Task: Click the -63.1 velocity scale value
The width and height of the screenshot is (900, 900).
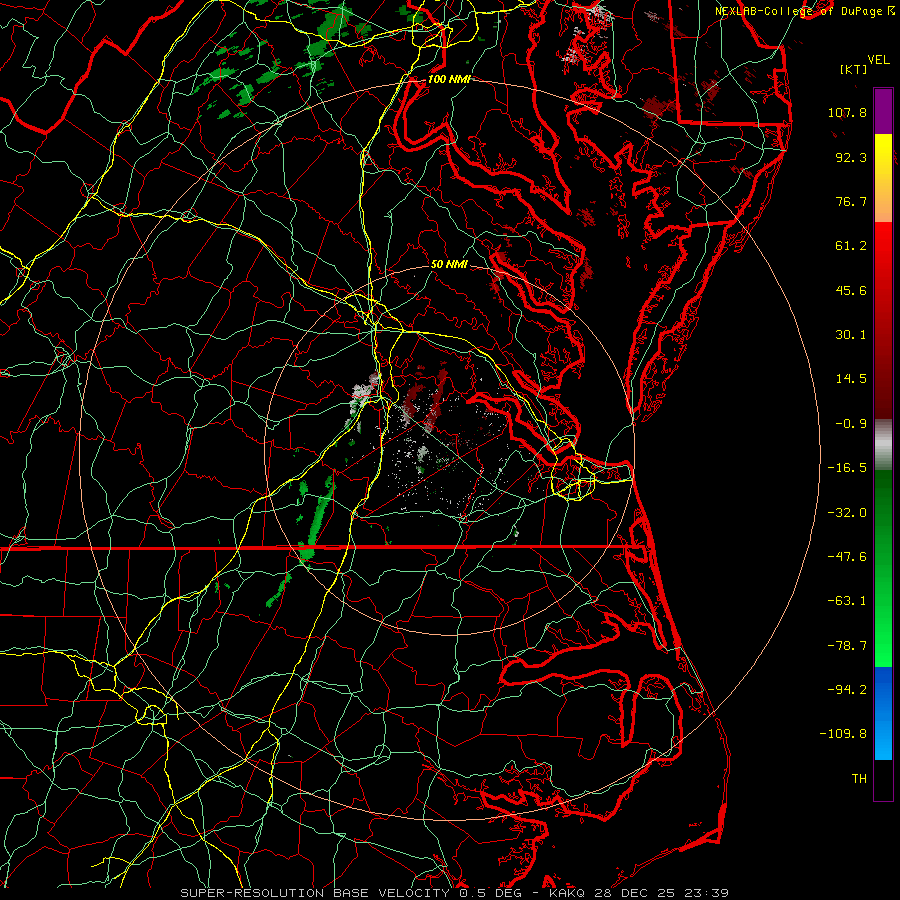Action: 847,601
